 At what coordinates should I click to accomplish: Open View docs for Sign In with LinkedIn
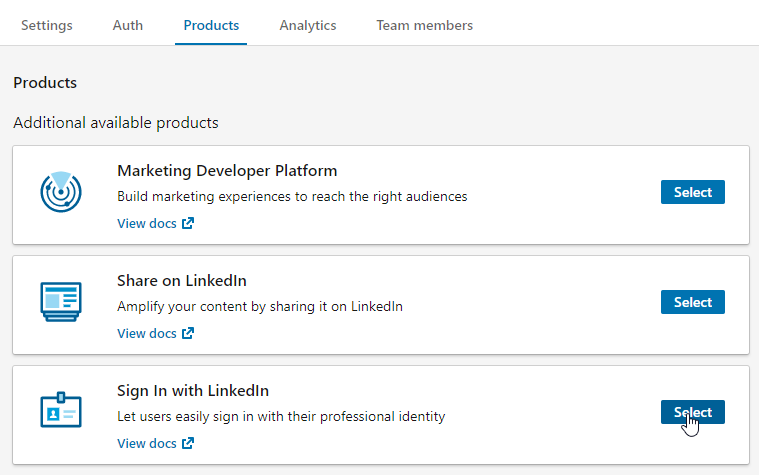(147, 443)
